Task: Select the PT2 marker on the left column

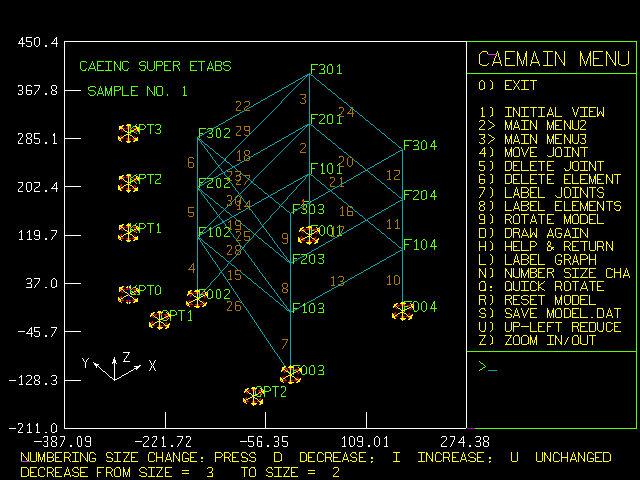Action: coord(129,183)
